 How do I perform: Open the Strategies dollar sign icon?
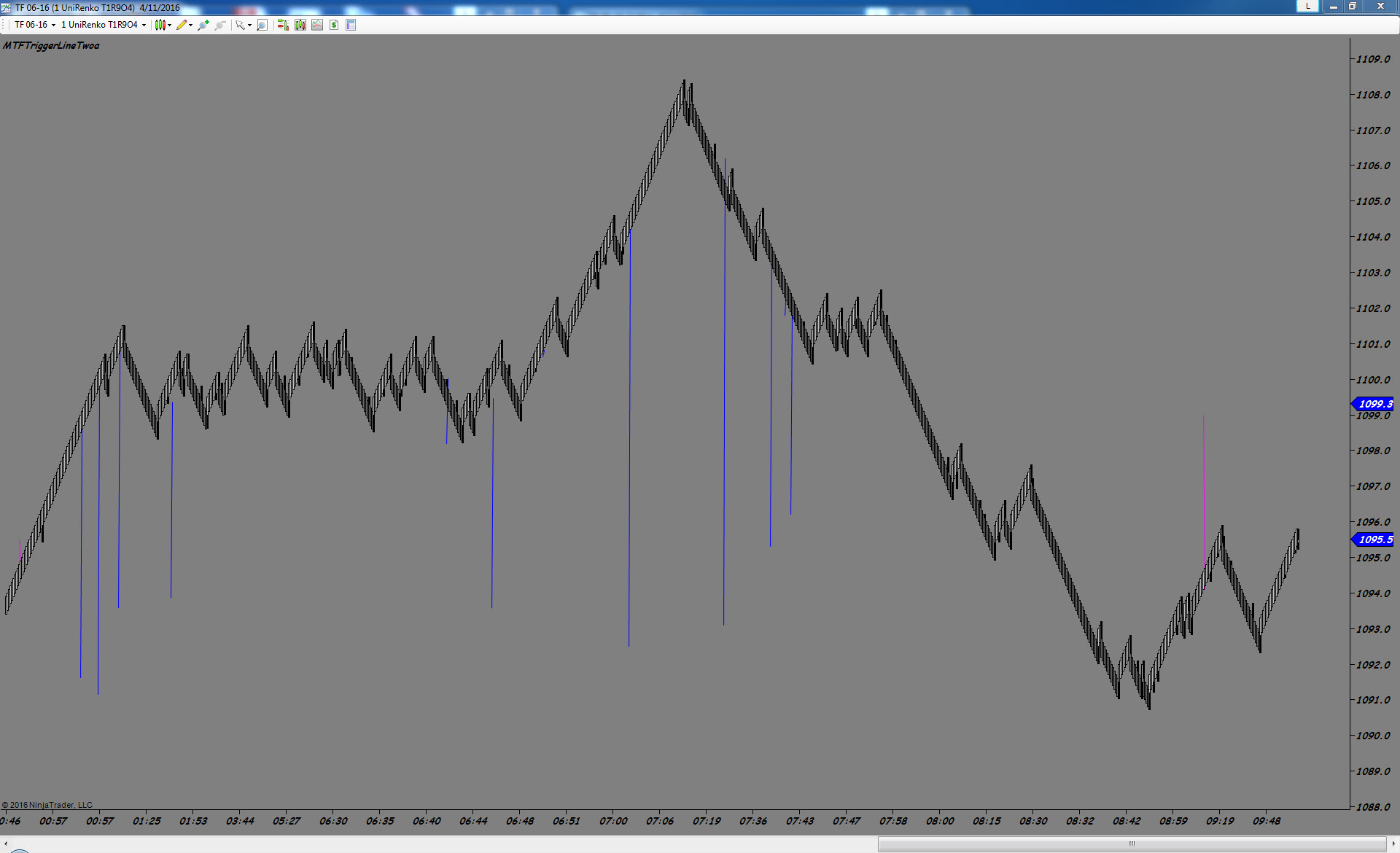click(334, 25)
